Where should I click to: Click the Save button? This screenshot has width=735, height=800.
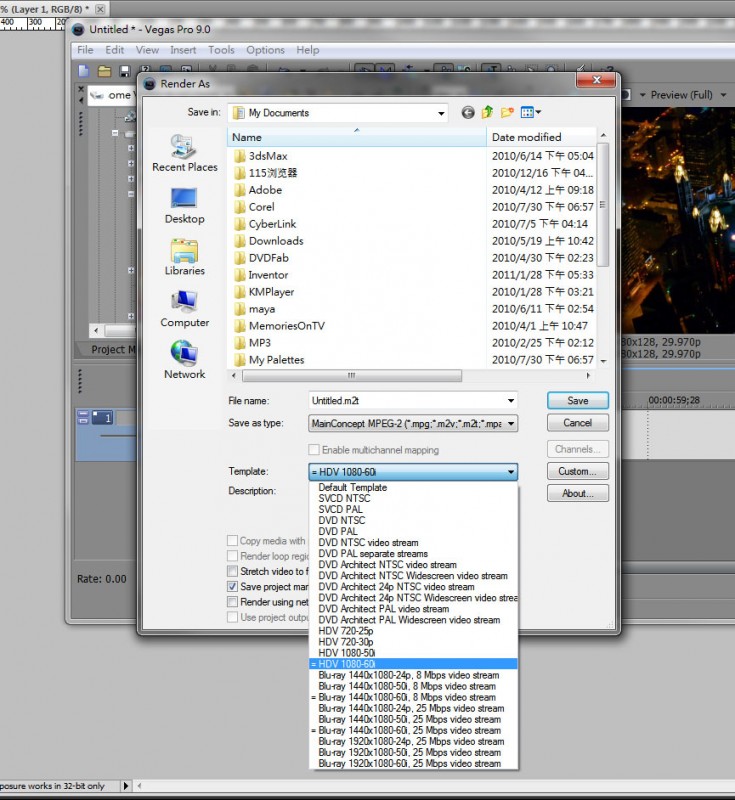(x=577, y=400)
